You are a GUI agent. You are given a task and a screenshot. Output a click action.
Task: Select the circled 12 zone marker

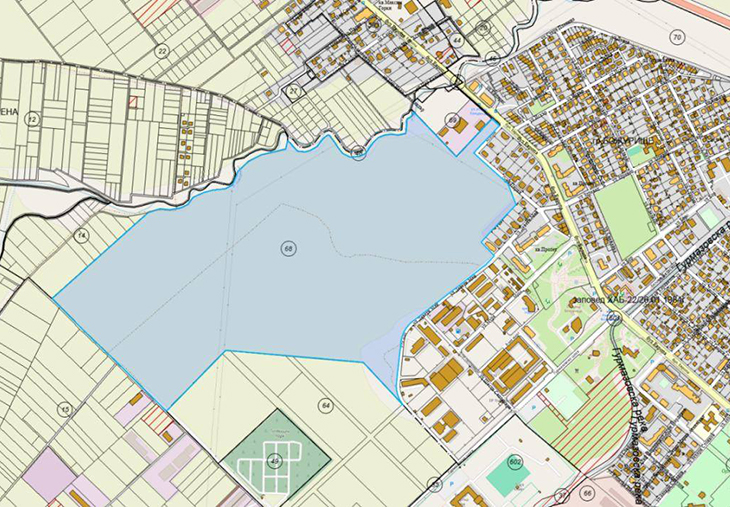point(33,119)
